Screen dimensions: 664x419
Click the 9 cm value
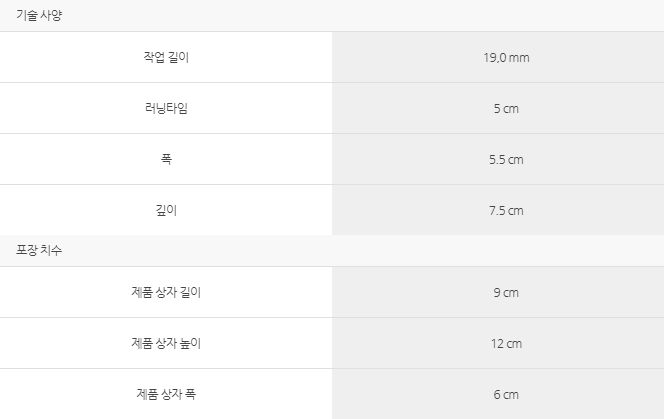(x=506, y=293)
